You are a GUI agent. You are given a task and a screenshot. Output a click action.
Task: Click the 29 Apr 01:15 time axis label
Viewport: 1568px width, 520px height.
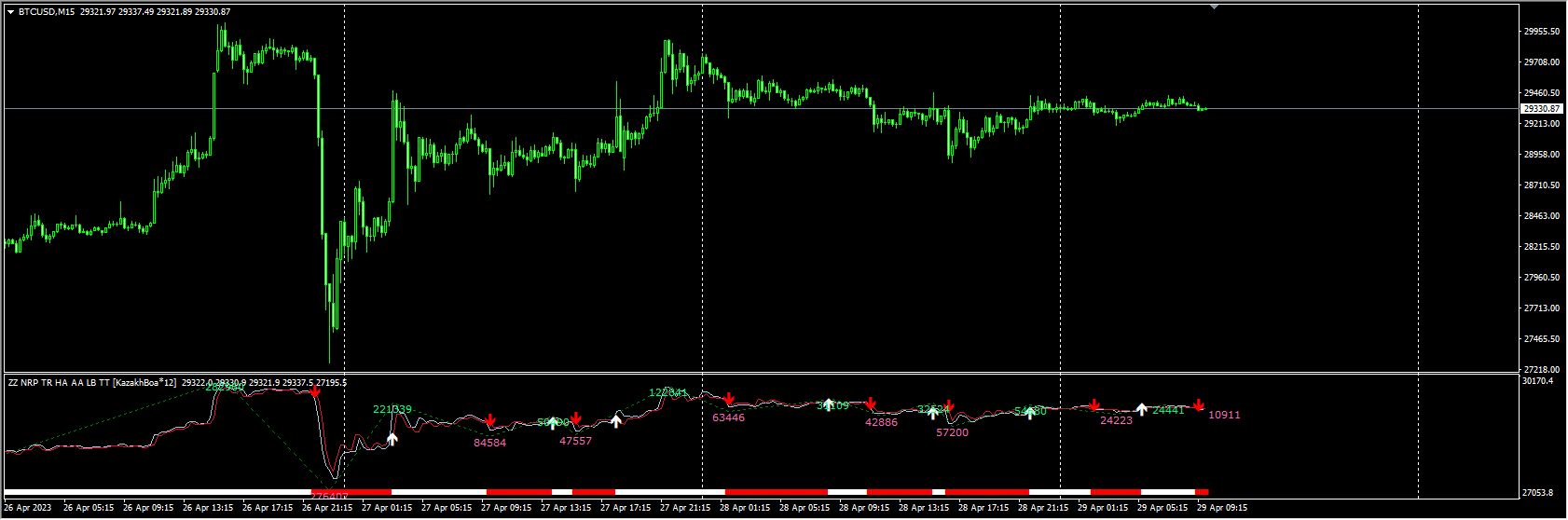(1103, 508)
